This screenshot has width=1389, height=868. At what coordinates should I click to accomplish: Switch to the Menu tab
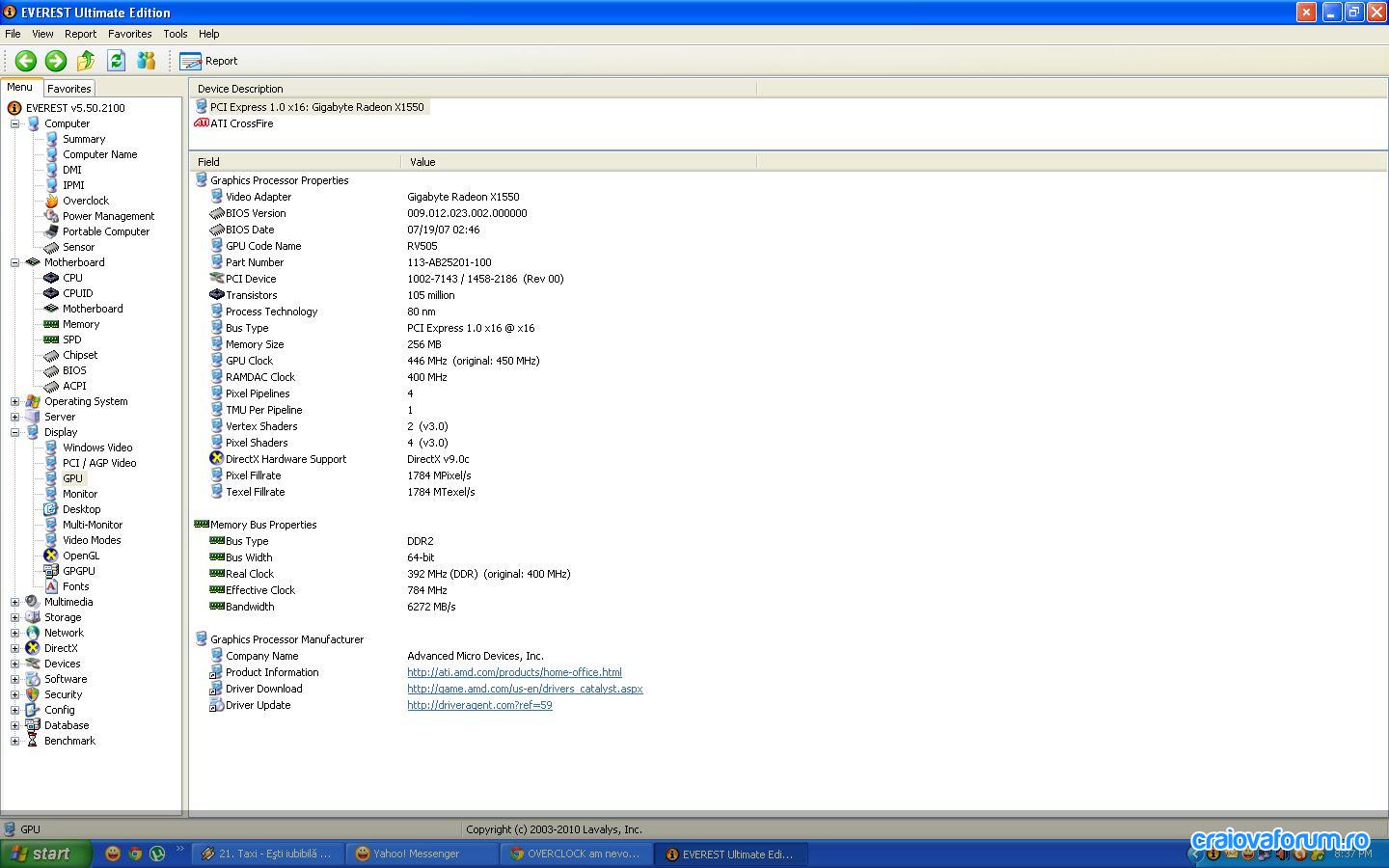click(20, 87)
